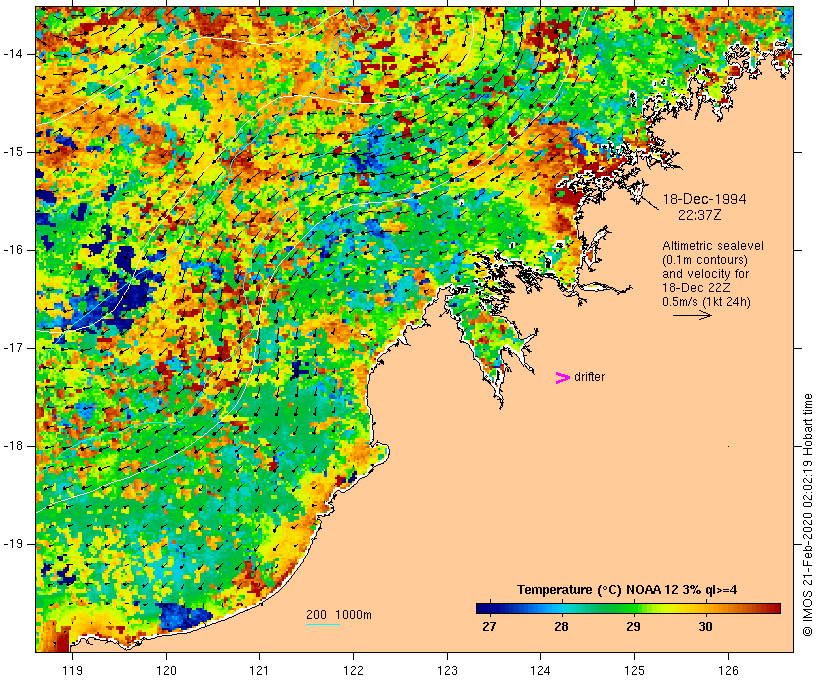Click the 'drifter' legend label
Viewport: 820px width, 680px height.
[x=589, y=377]
